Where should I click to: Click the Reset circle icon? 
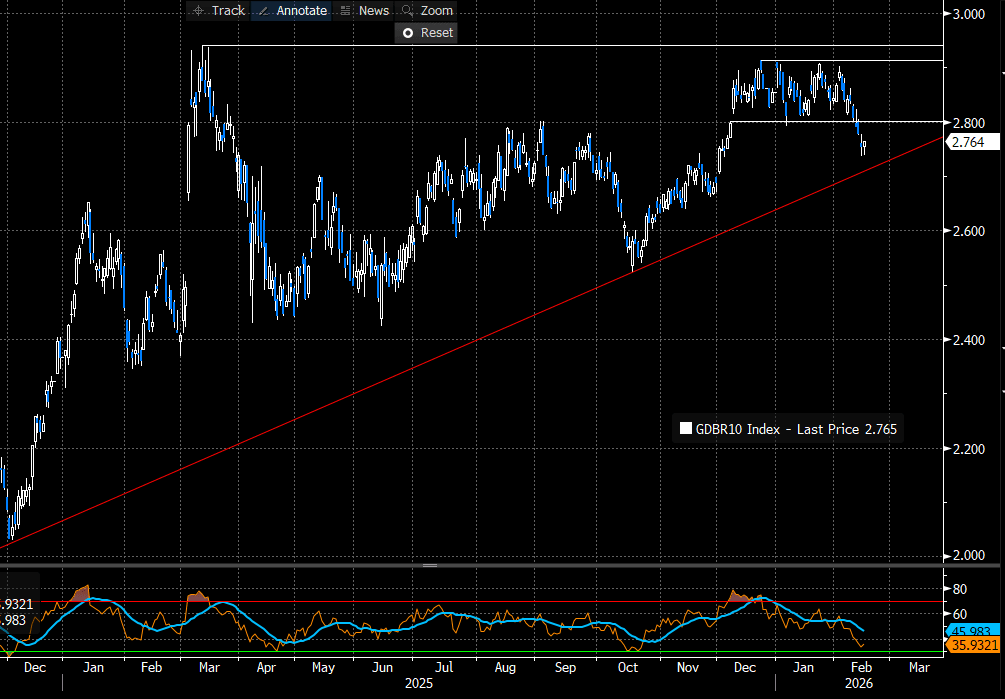(407, 33)
